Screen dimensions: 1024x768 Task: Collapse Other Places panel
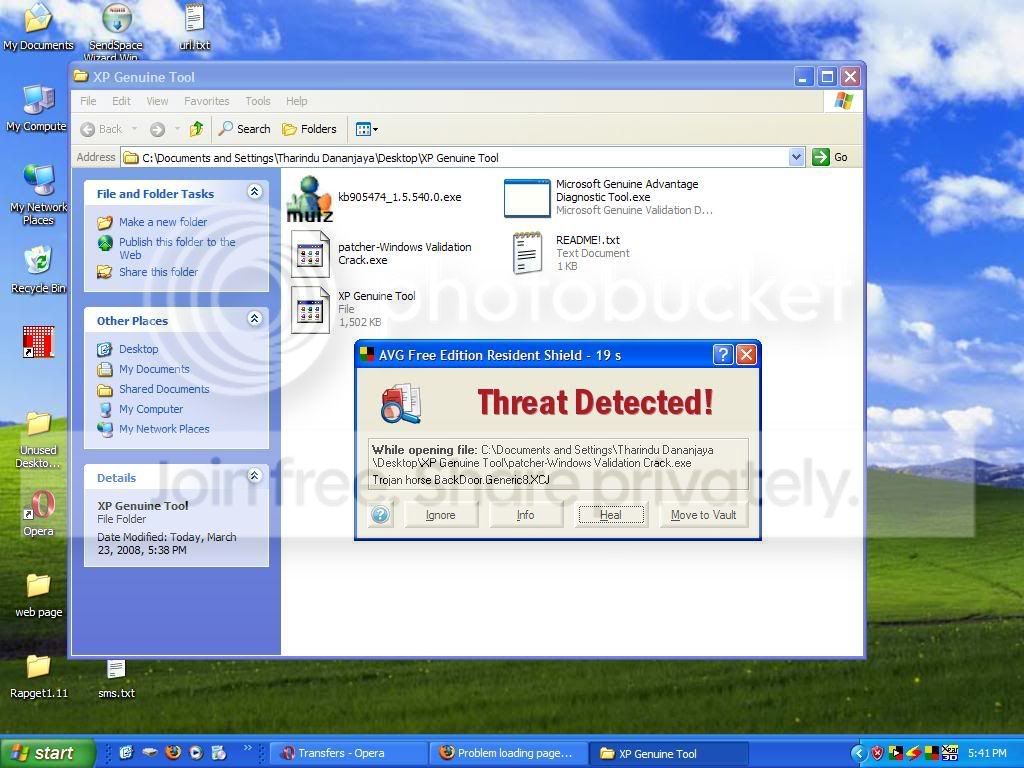tap(255, 319)
